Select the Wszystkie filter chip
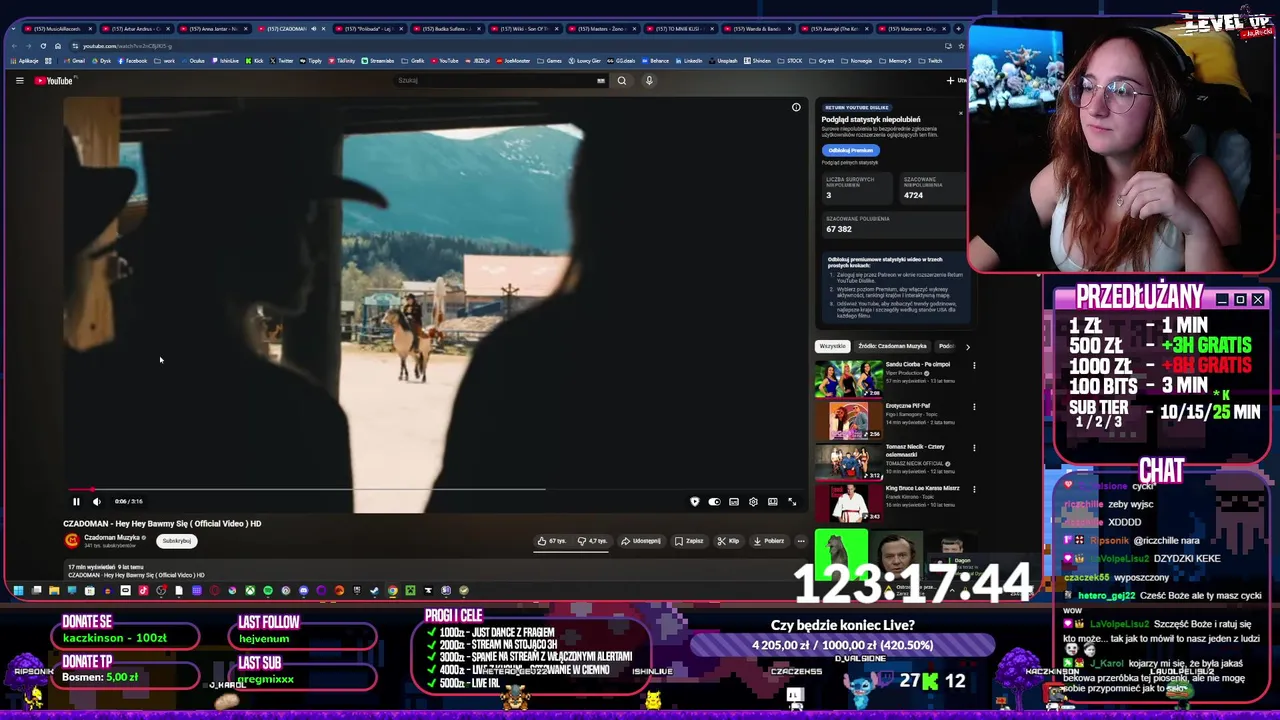Viewport: 1280px width, 720px height. point(832,346)
